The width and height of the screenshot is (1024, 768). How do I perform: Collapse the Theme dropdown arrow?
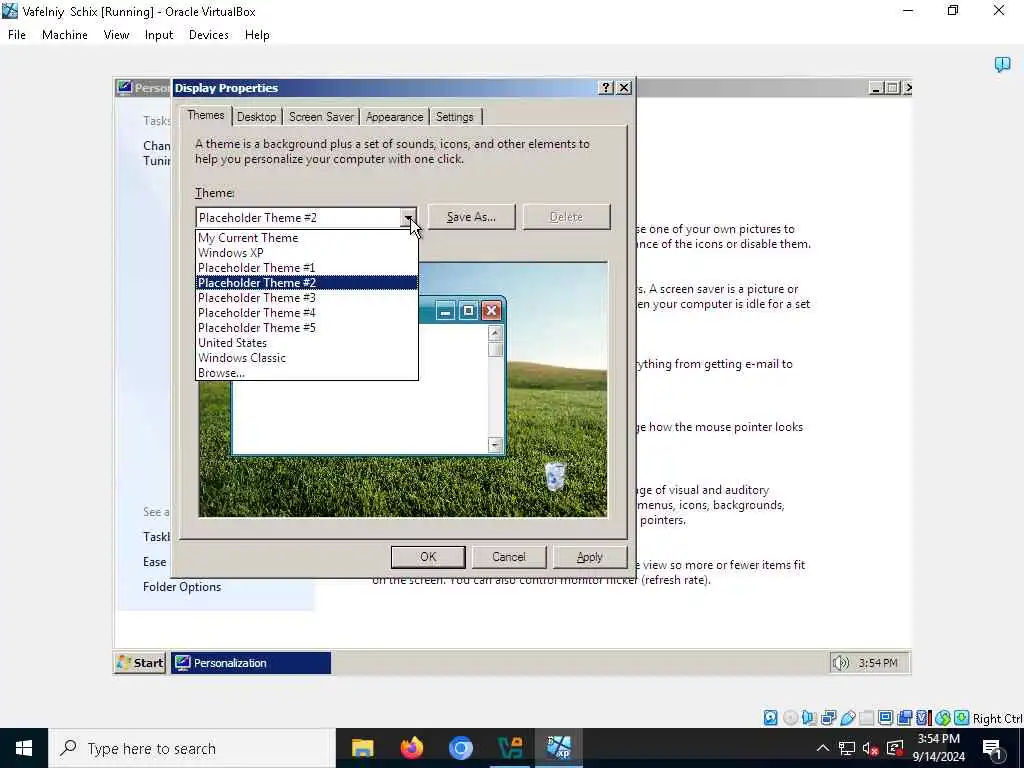[408, 217]
